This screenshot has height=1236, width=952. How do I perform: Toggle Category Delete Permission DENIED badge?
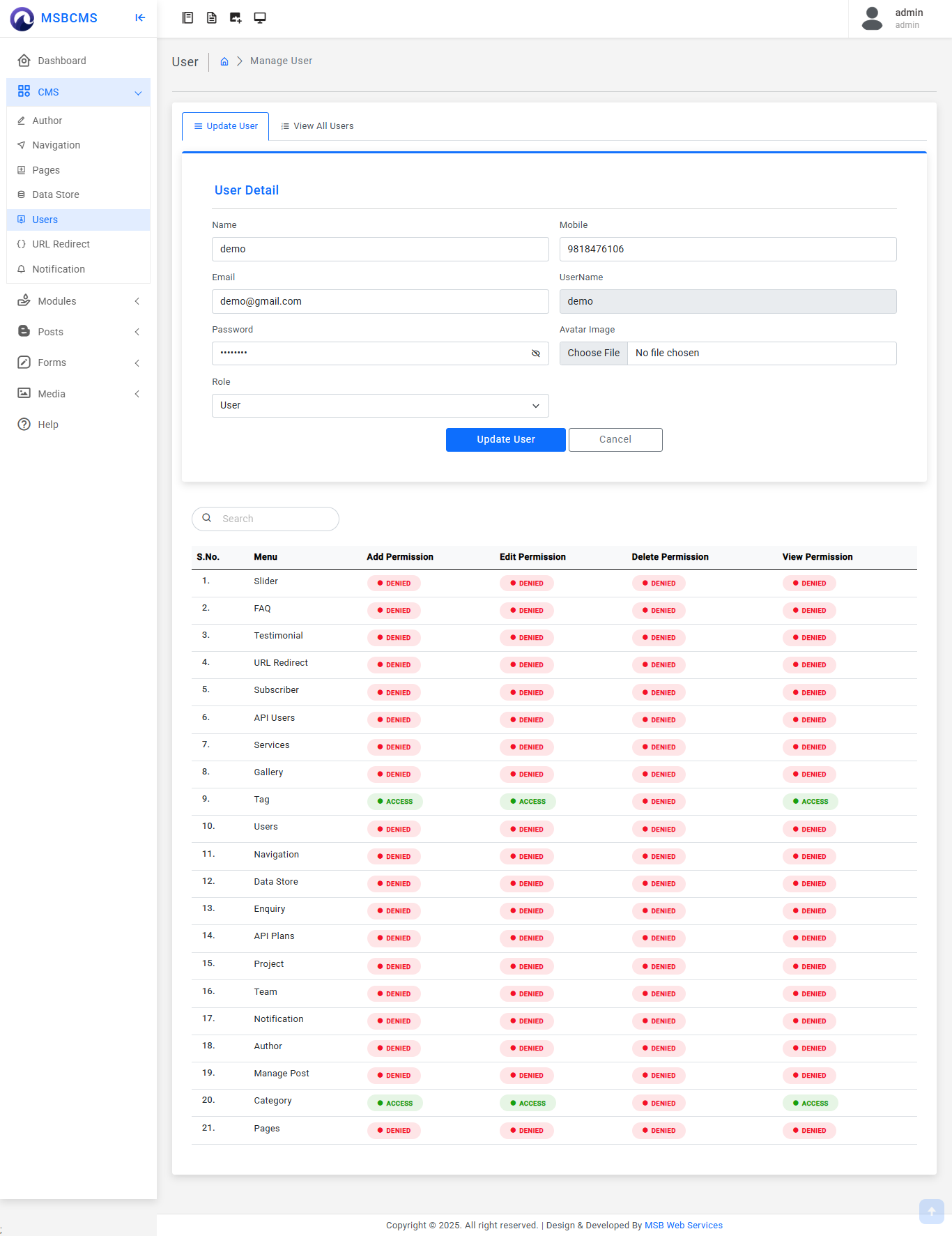tap(659, 1104)
